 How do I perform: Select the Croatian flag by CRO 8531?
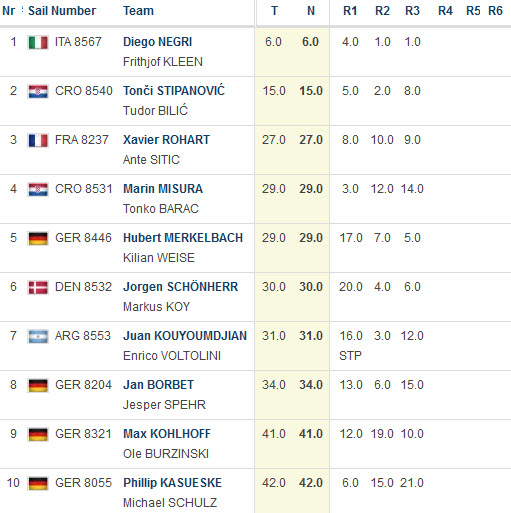pos(38,190)
